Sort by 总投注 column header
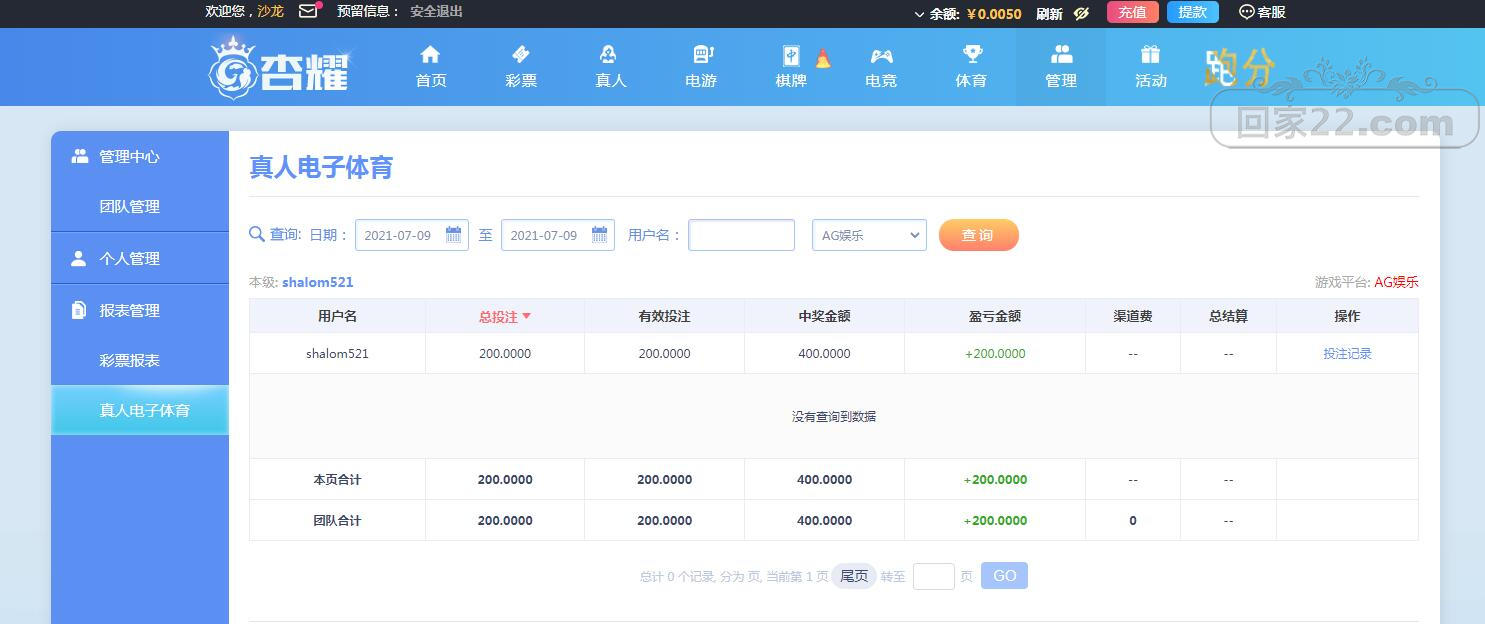This screenshot has width=1485, height=624. [505, 316]
